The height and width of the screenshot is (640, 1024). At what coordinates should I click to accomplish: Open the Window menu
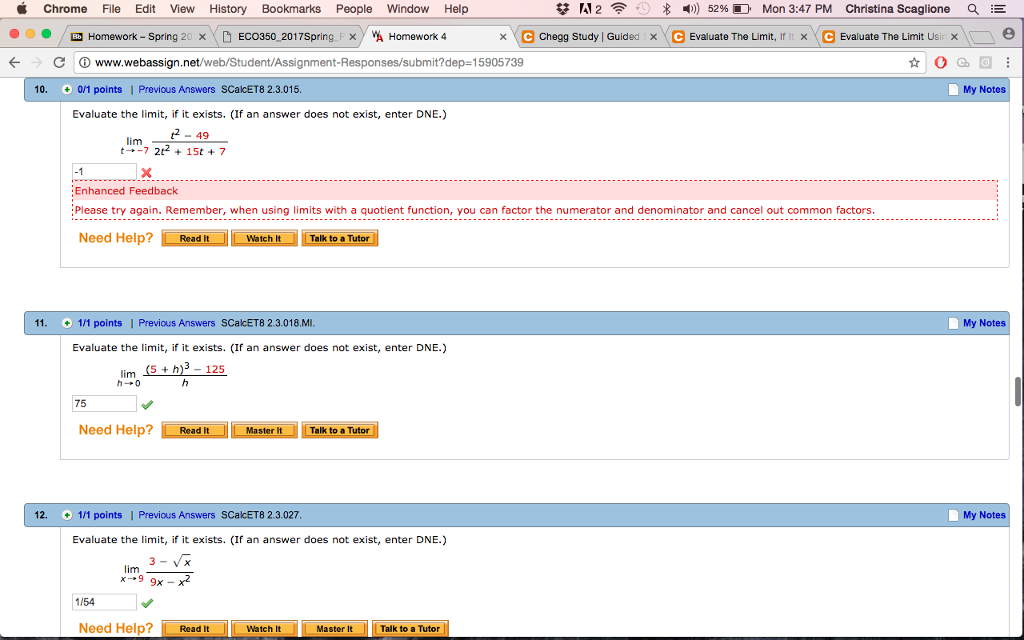coord(408,8)
